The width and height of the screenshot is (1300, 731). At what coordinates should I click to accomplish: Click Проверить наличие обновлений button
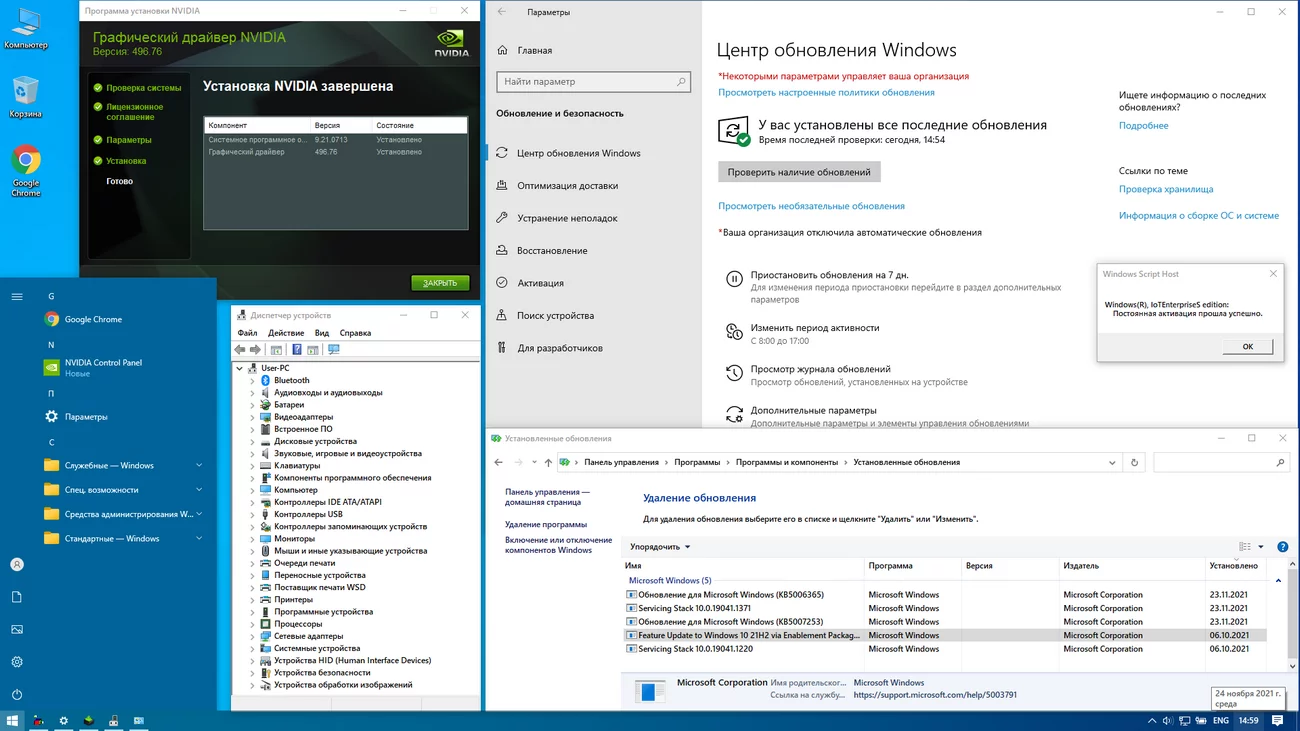pyautogui.click(x=799, y=172)
